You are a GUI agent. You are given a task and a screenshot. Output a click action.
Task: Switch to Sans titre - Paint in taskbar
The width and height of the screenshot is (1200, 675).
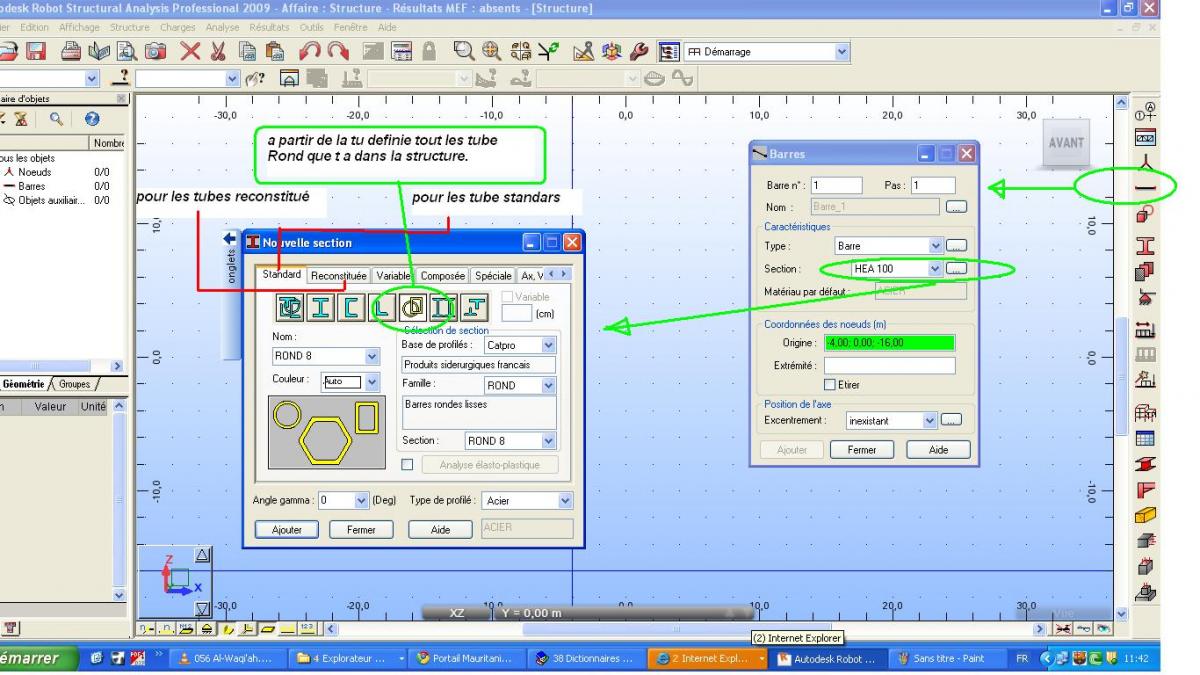[x=949, y=659]
